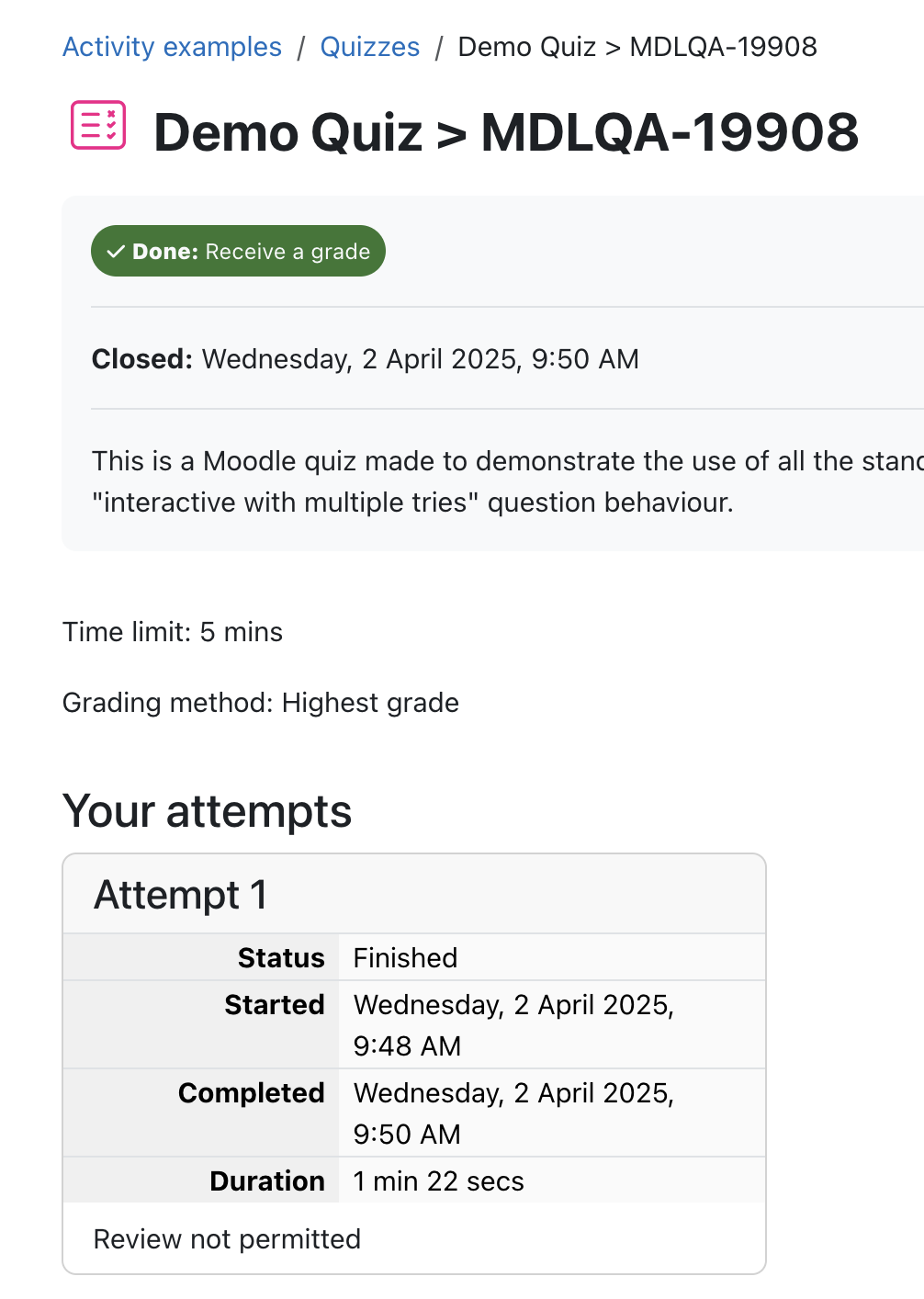
Task: Click the Finished status value
Action: (x=405, y=958)
